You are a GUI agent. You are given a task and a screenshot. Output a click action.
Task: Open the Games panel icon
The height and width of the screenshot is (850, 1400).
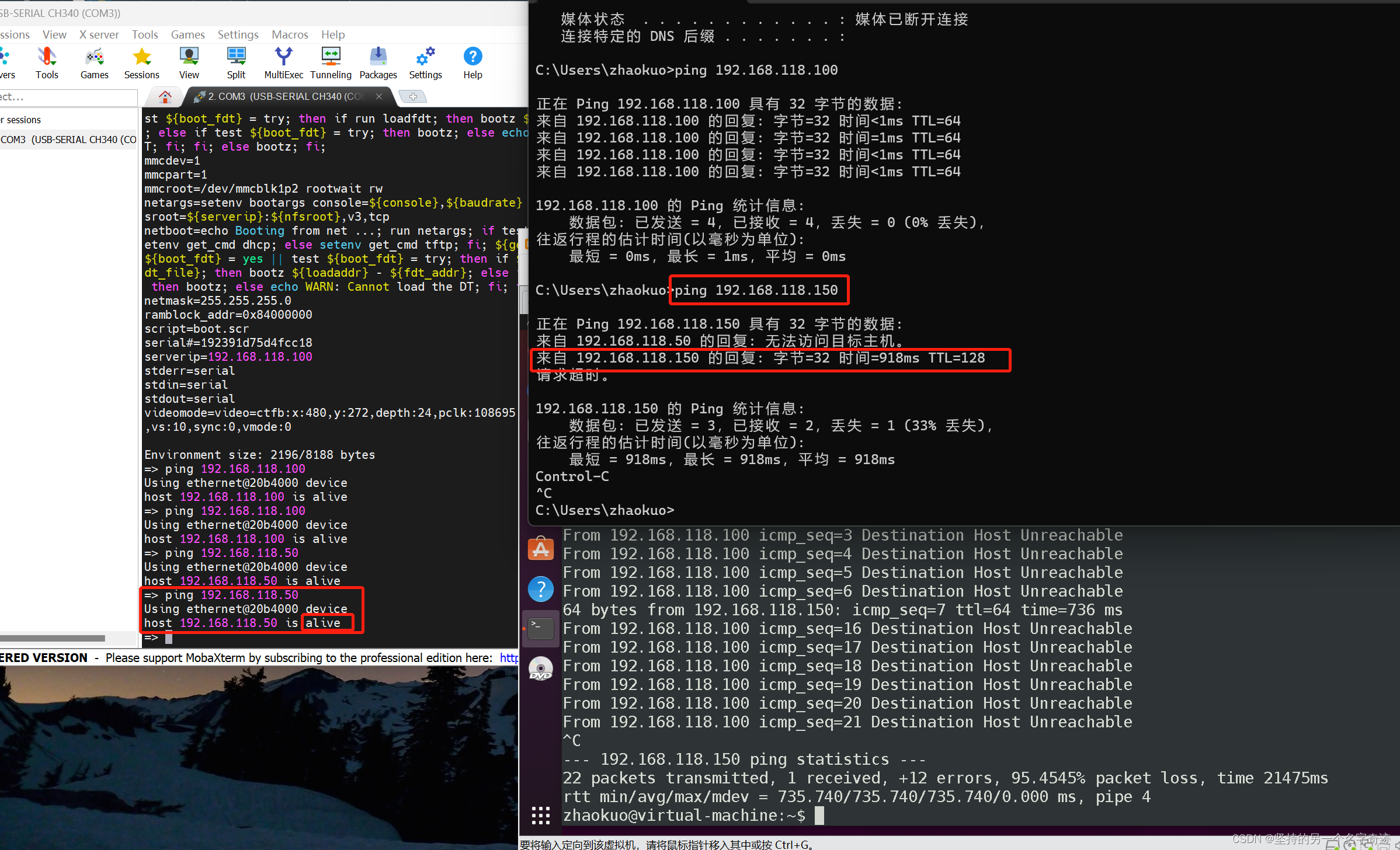(94, 62)
